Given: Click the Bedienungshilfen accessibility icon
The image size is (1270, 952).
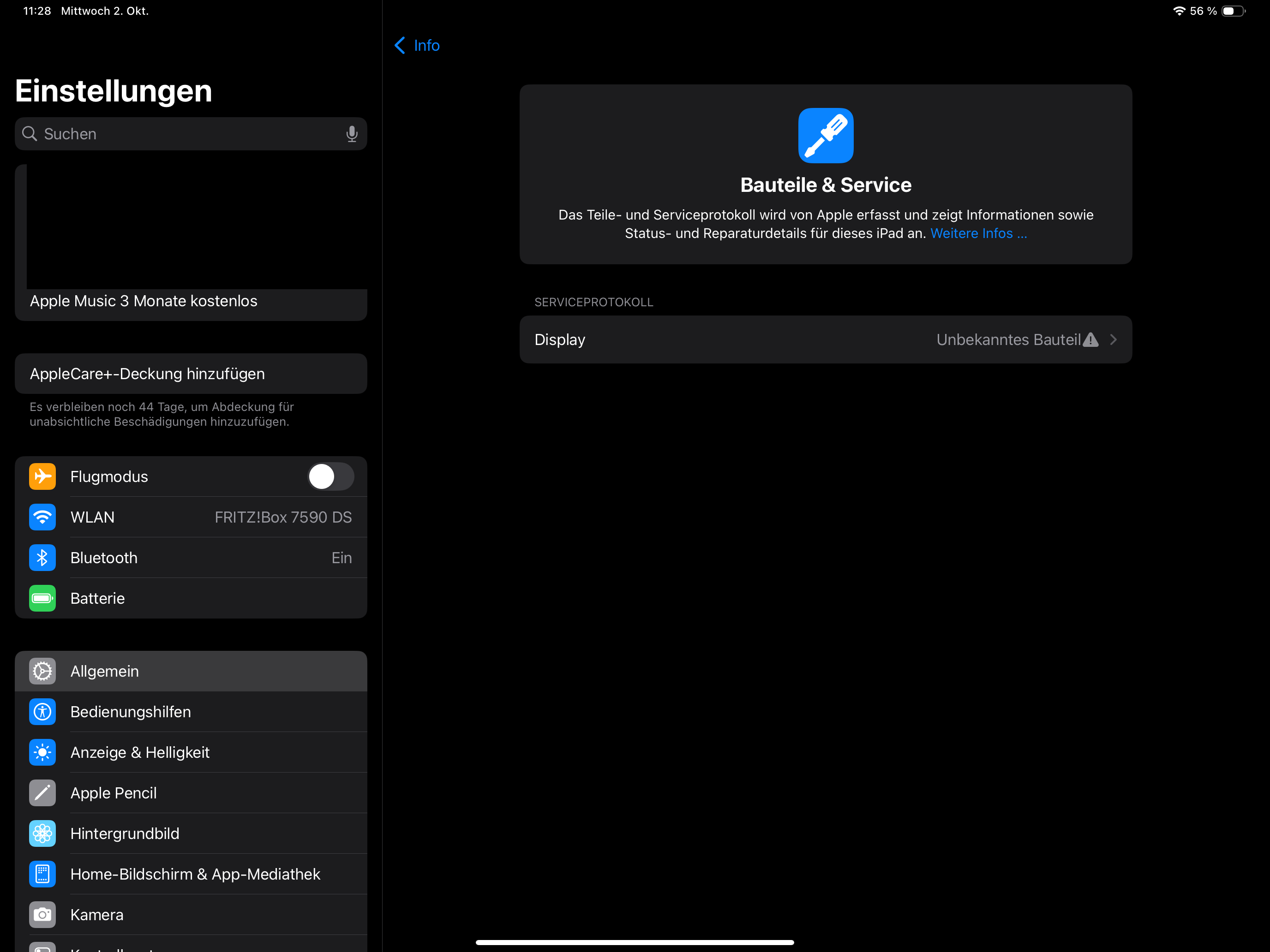Looking at the screenshot, I should 42,712.
